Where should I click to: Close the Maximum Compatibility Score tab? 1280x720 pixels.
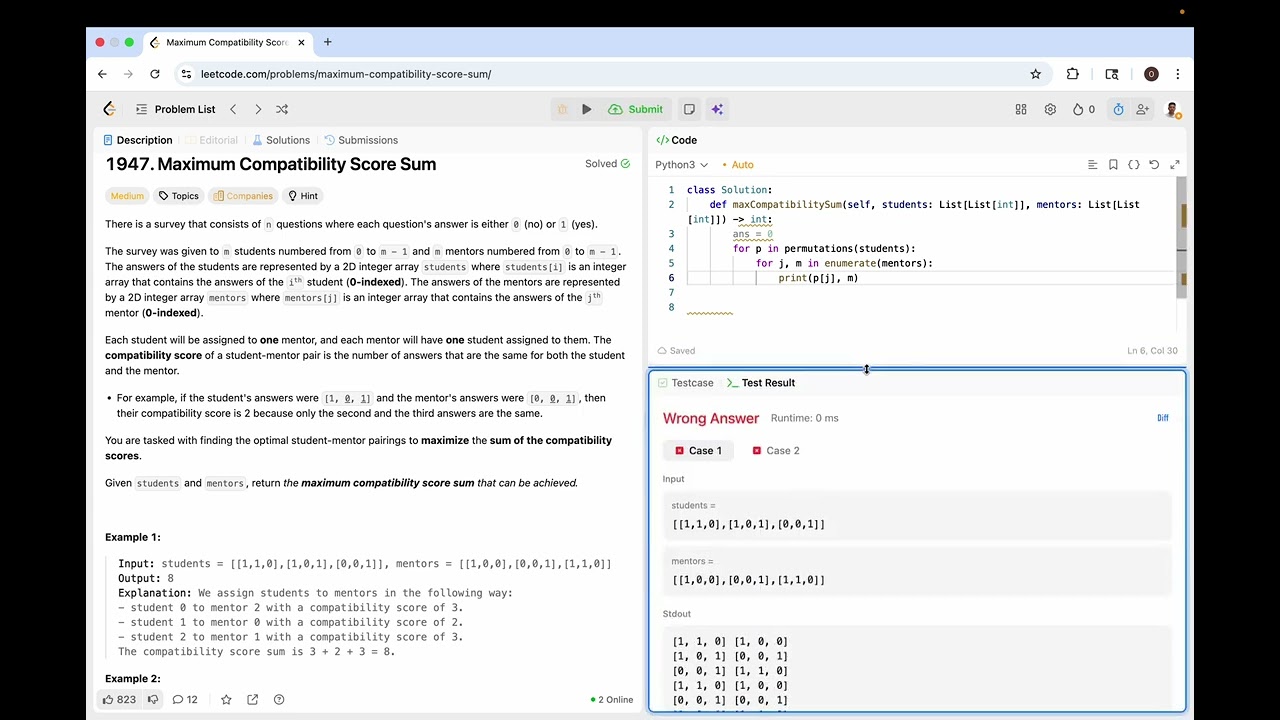pyautogui.click(x=301, y=42)
